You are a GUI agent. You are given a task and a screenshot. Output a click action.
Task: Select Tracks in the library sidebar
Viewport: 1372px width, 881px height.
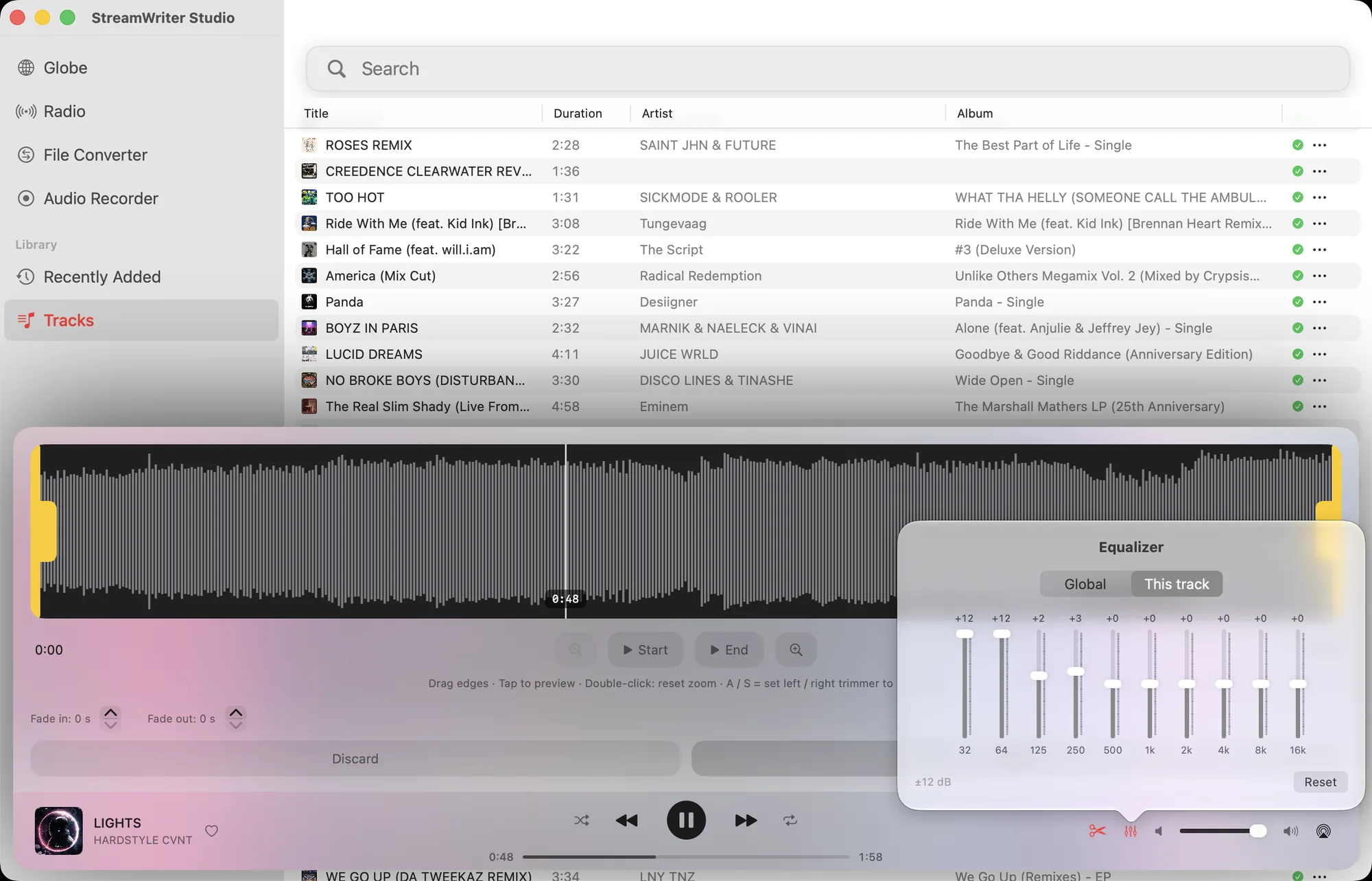click(x=141, y=320)
